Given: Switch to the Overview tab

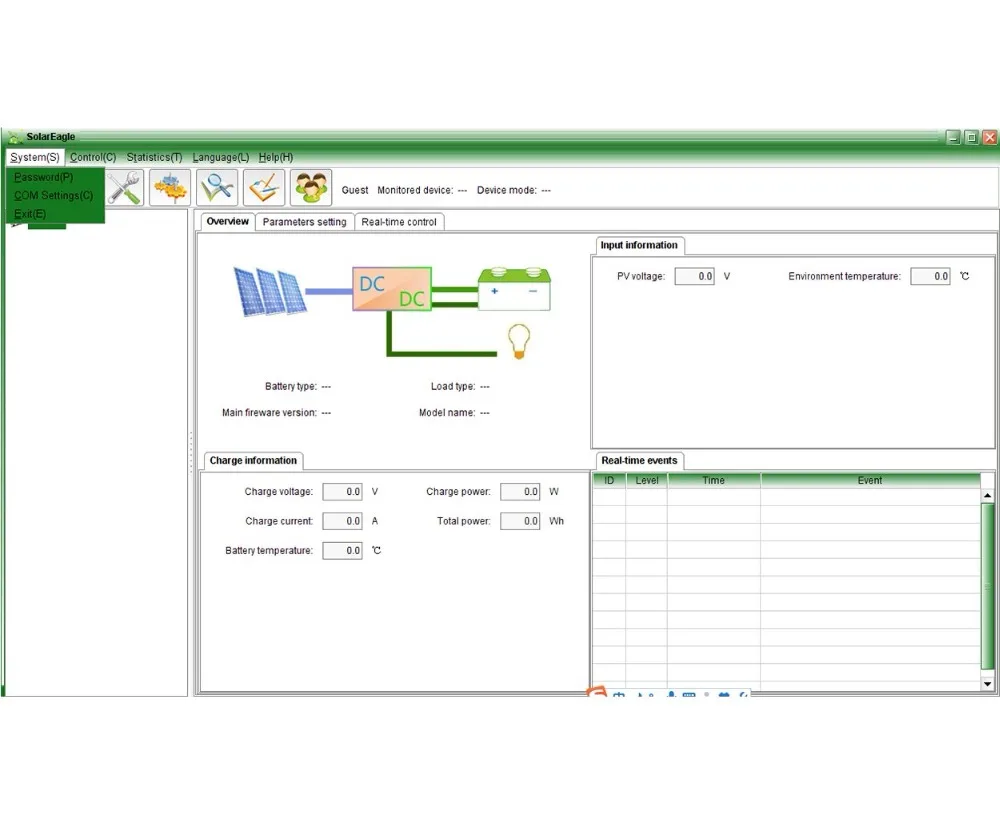Looking at the screenshot, I should [x=228, y=221].
